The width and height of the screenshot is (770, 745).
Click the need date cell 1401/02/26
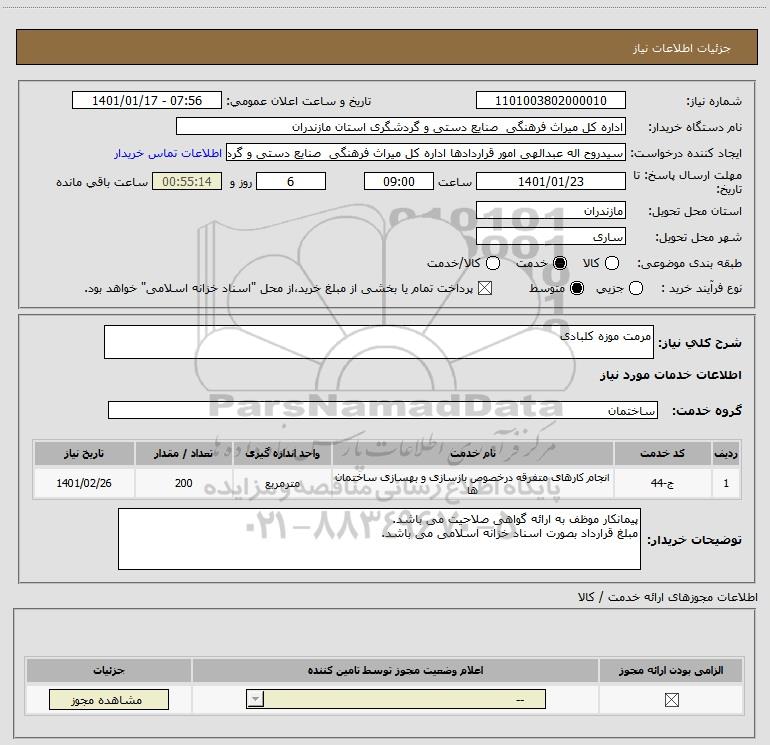click(x=84, y=483)
